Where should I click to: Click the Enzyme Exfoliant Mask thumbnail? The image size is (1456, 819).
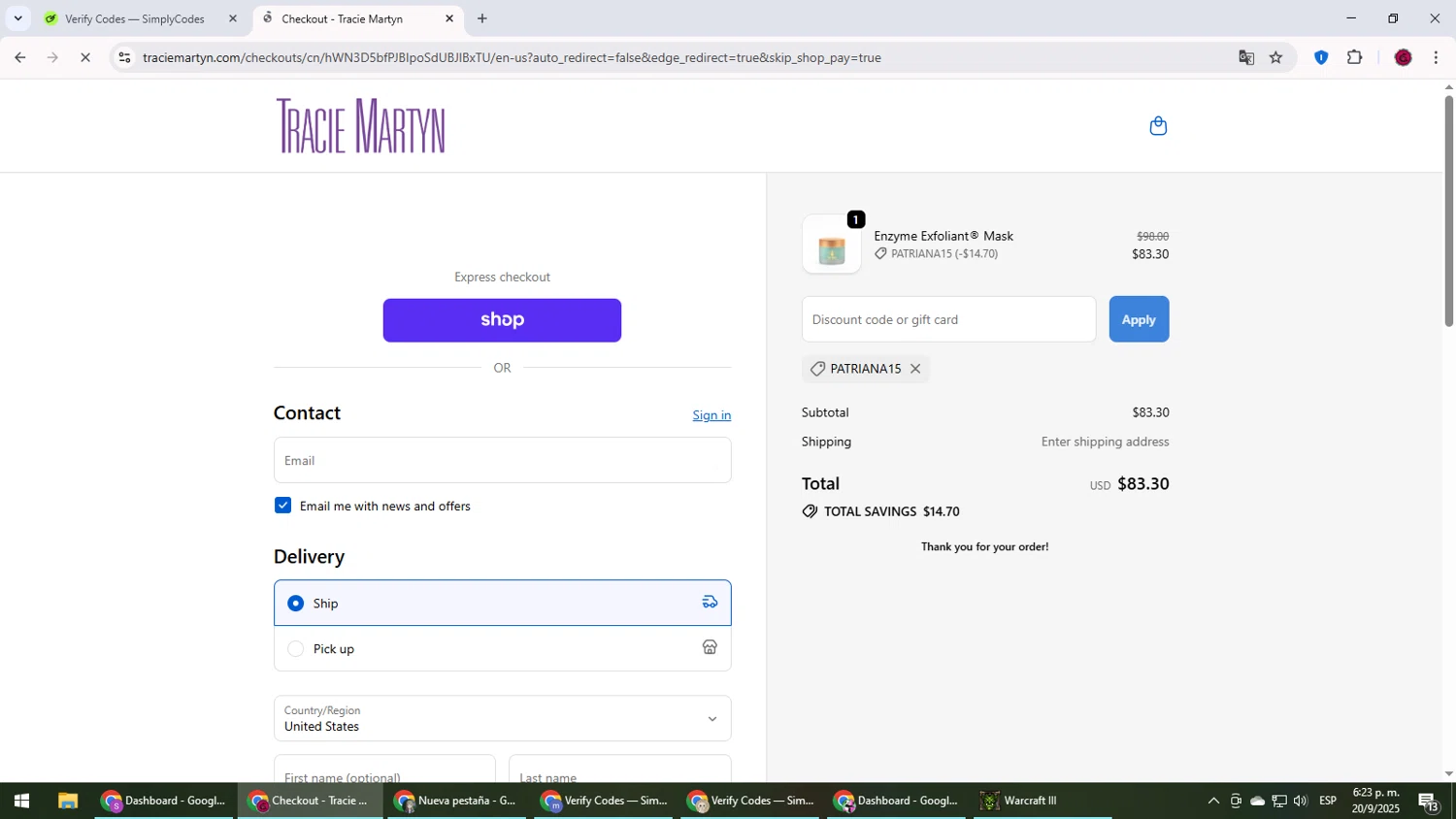pyautogui.click(x=832, y=245)
